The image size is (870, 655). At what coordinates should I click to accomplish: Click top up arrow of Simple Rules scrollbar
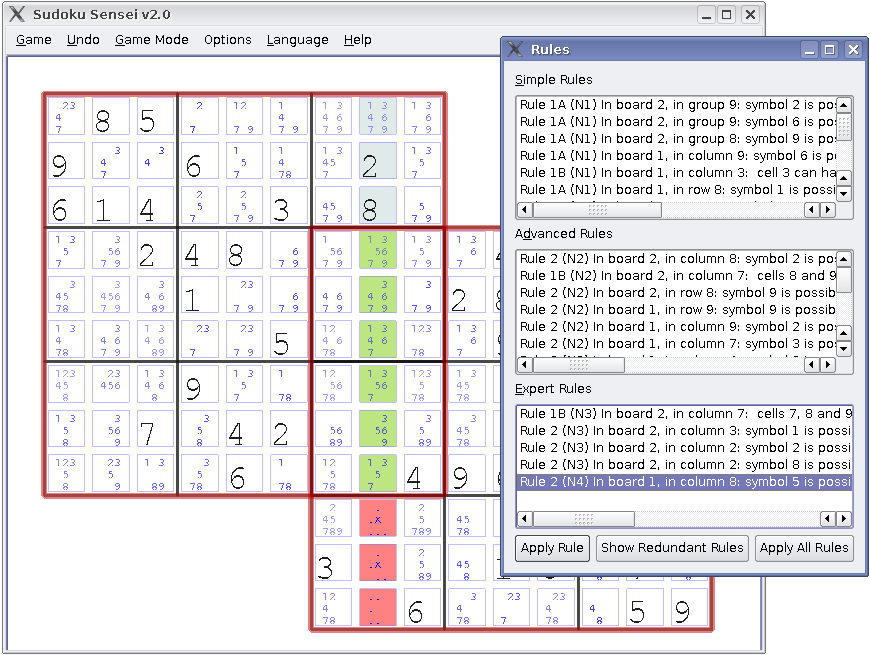click(x=843, y=105)
